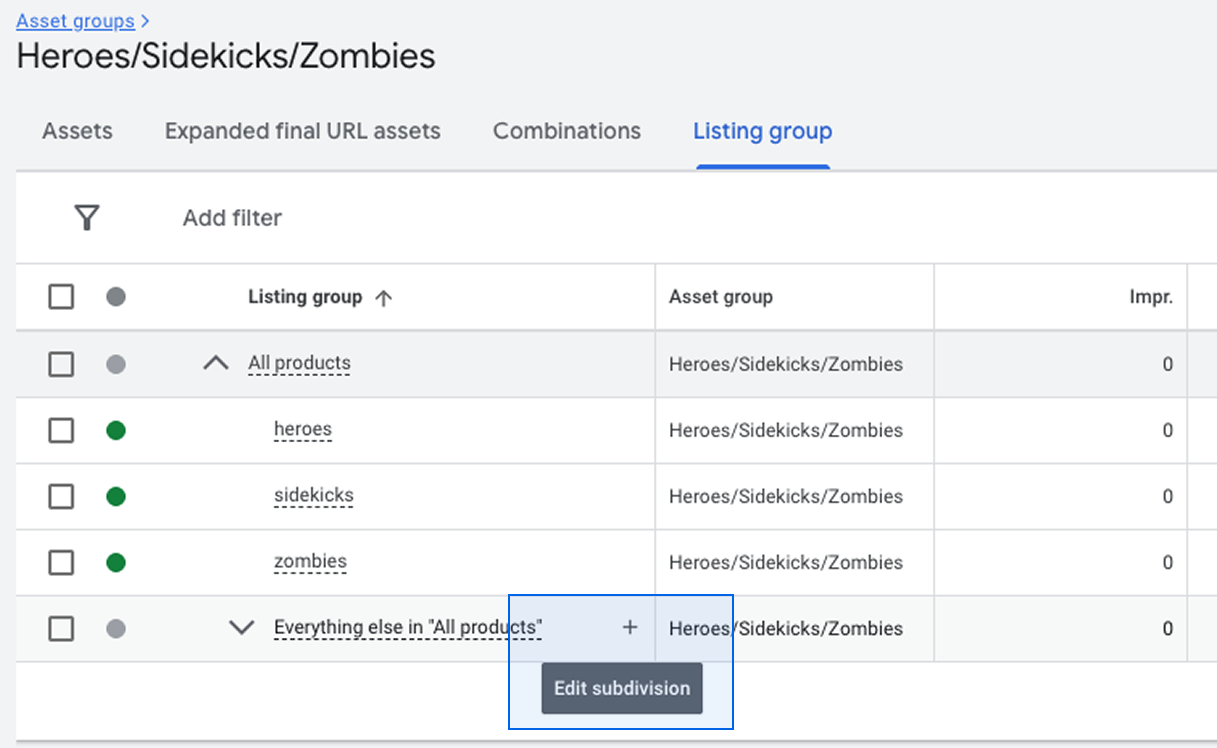Click the filter funnel icon

(87, 218)
